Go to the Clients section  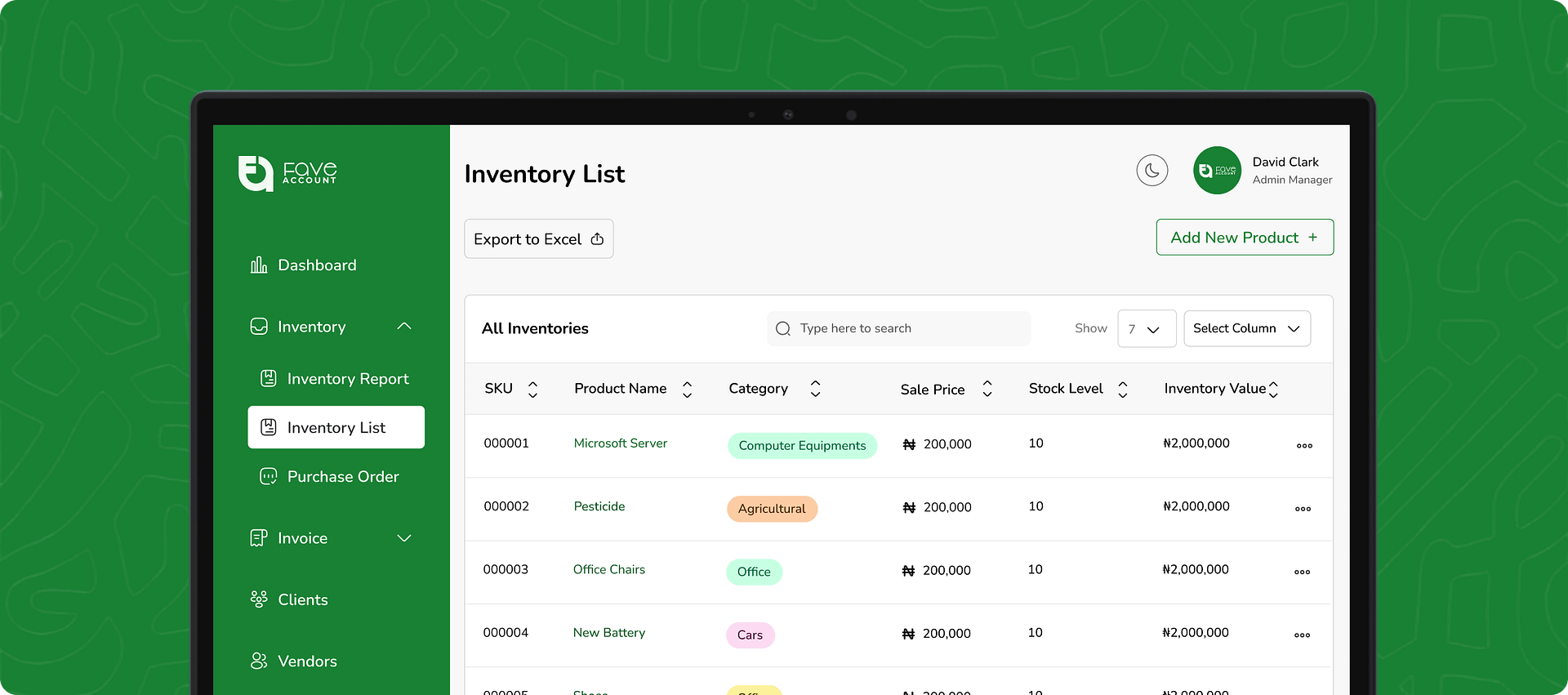tap(302, 600)
